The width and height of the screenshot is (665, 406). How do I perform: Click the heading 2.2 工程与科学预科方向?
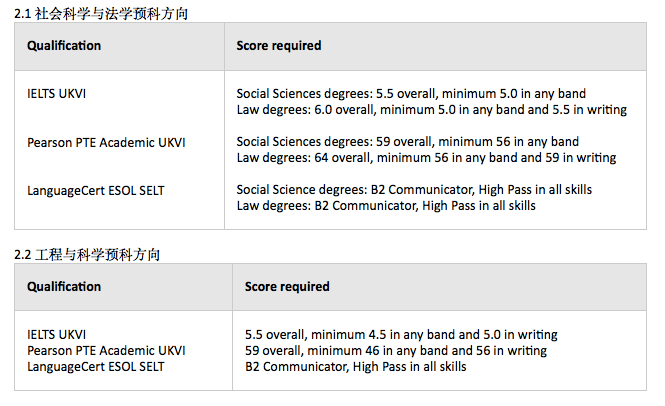tap(100, 254)
